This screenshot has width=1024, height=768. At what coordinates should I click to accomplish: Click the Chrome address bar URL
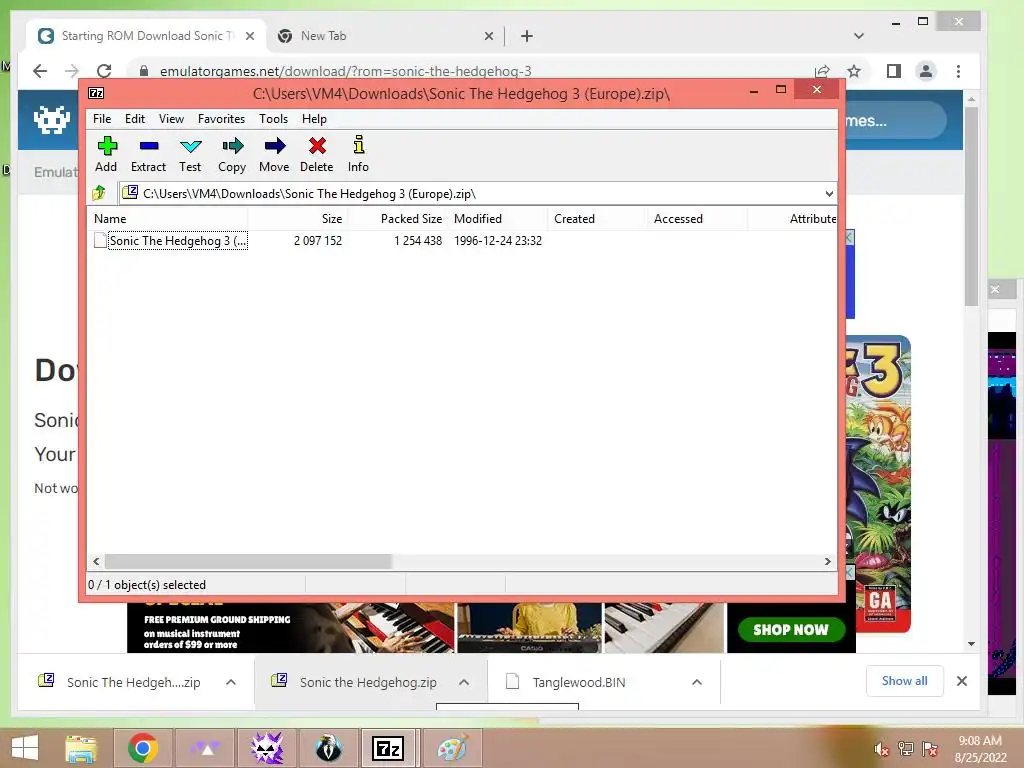point(345,71)
